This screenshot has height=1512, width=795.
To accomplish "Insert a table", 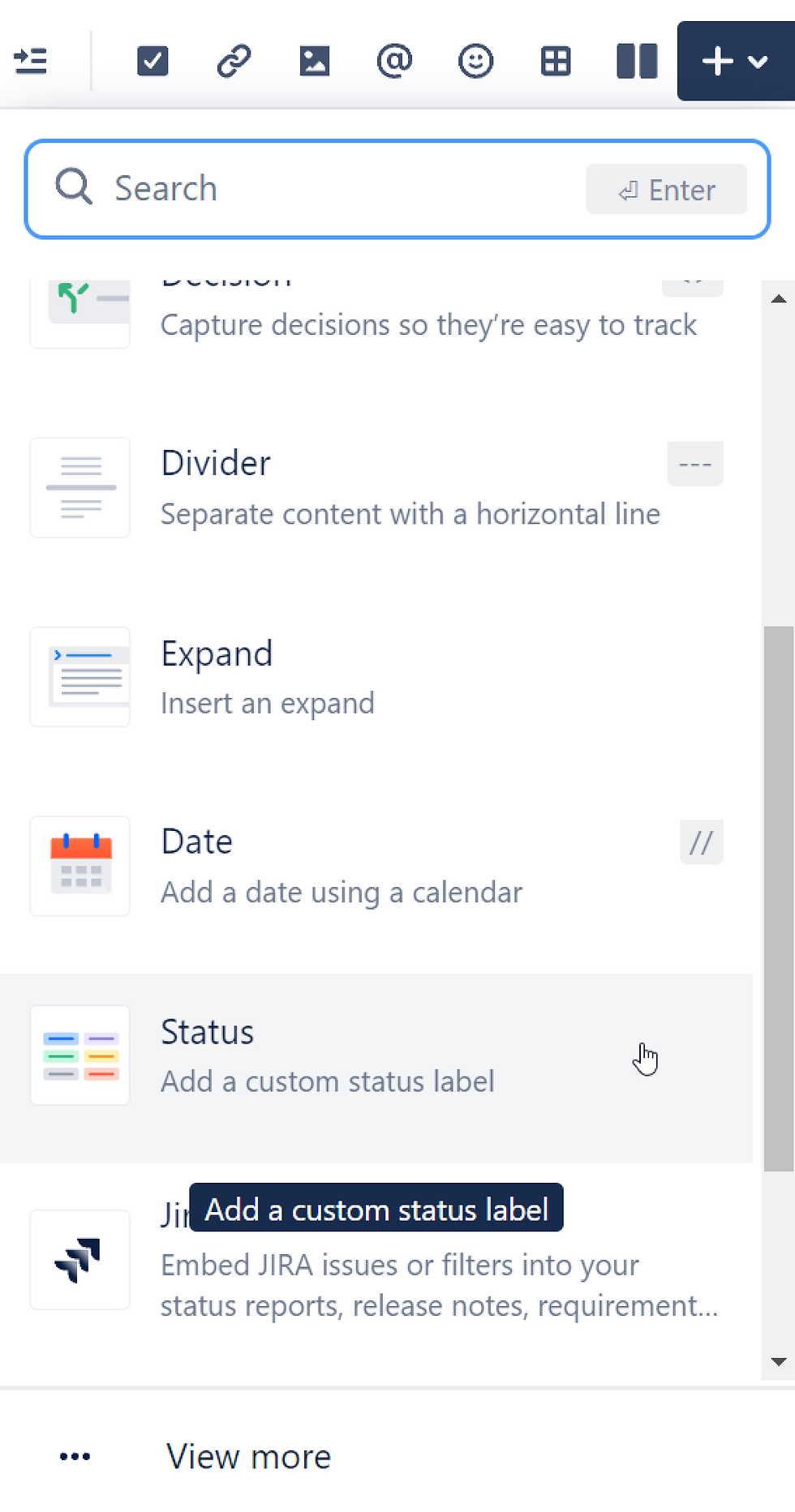I will coord(556,61).
